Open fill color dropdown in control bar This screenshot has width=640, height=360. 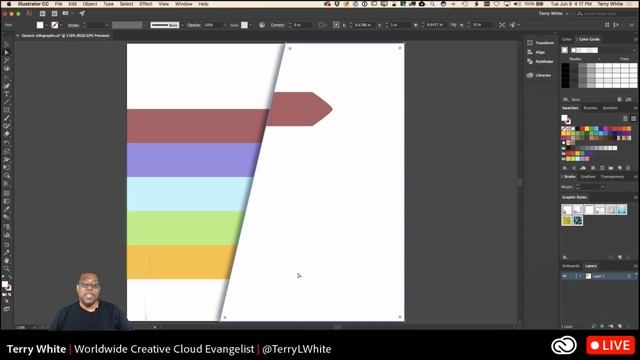[46, 25]
